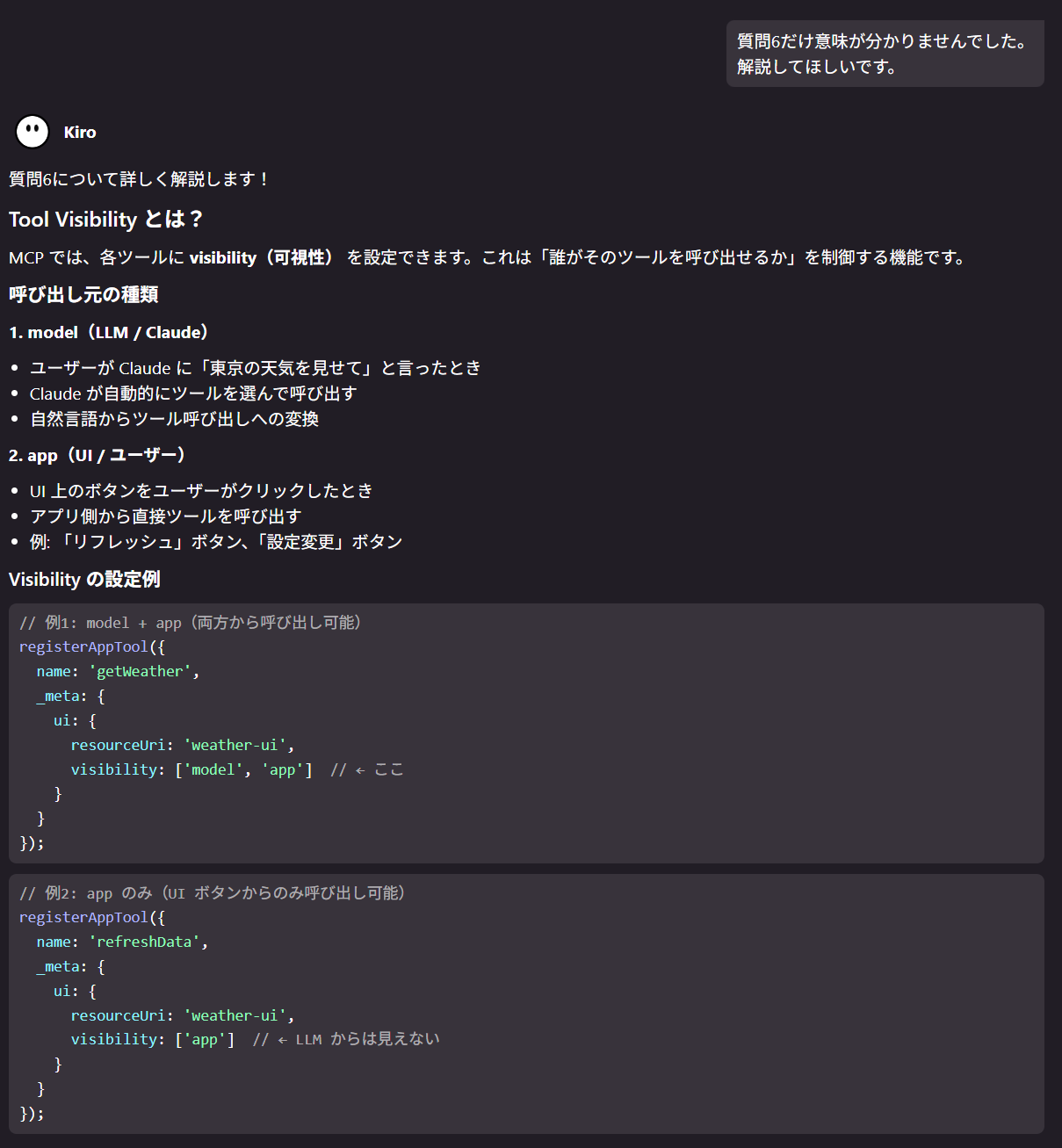Viewport: 1062px width, 1148px height.
Task: Click the visibility line with ['model', 'app']
Action: [191, 769]
